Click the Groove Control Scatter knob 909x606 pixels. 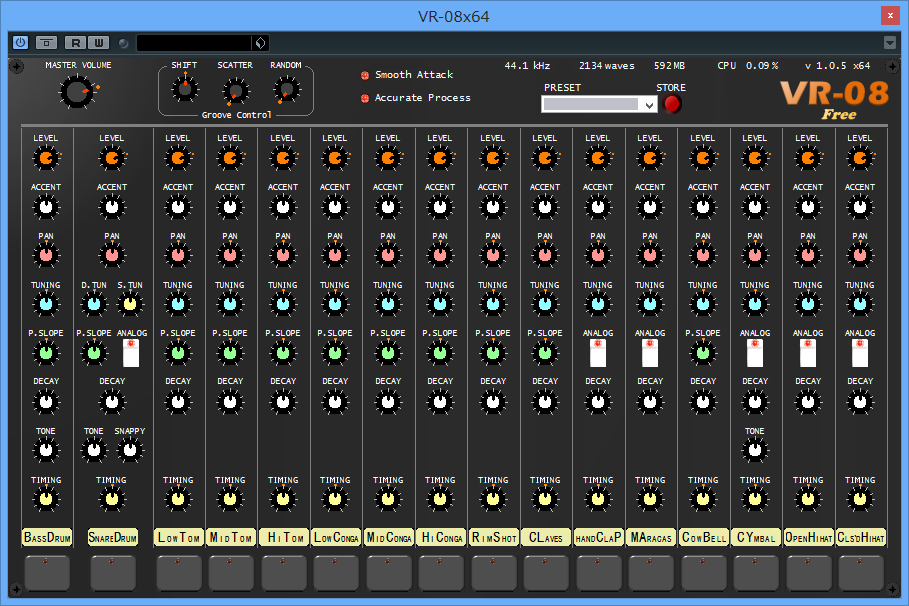[235, 91]
